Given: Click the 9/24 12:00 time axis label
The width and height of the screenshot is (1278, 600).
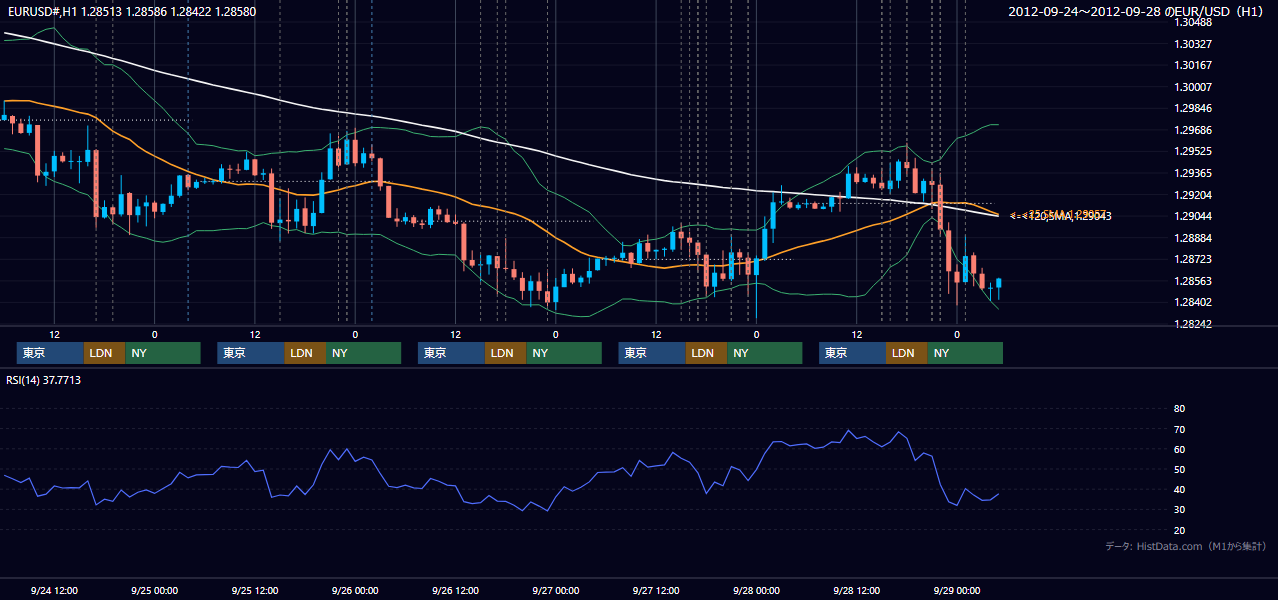Looking at the screenshot, I should (x=54, y=590).
